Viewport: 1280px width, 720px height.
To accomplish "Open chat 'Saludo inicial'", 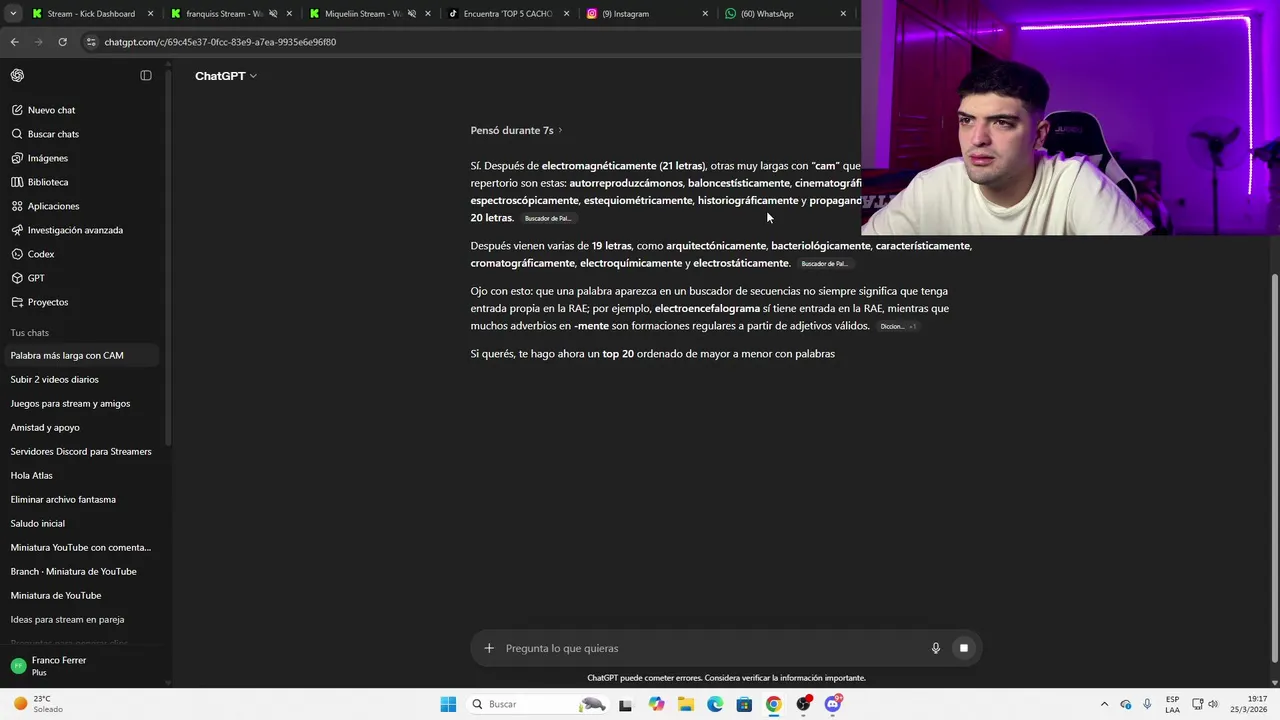I will 80,524.
